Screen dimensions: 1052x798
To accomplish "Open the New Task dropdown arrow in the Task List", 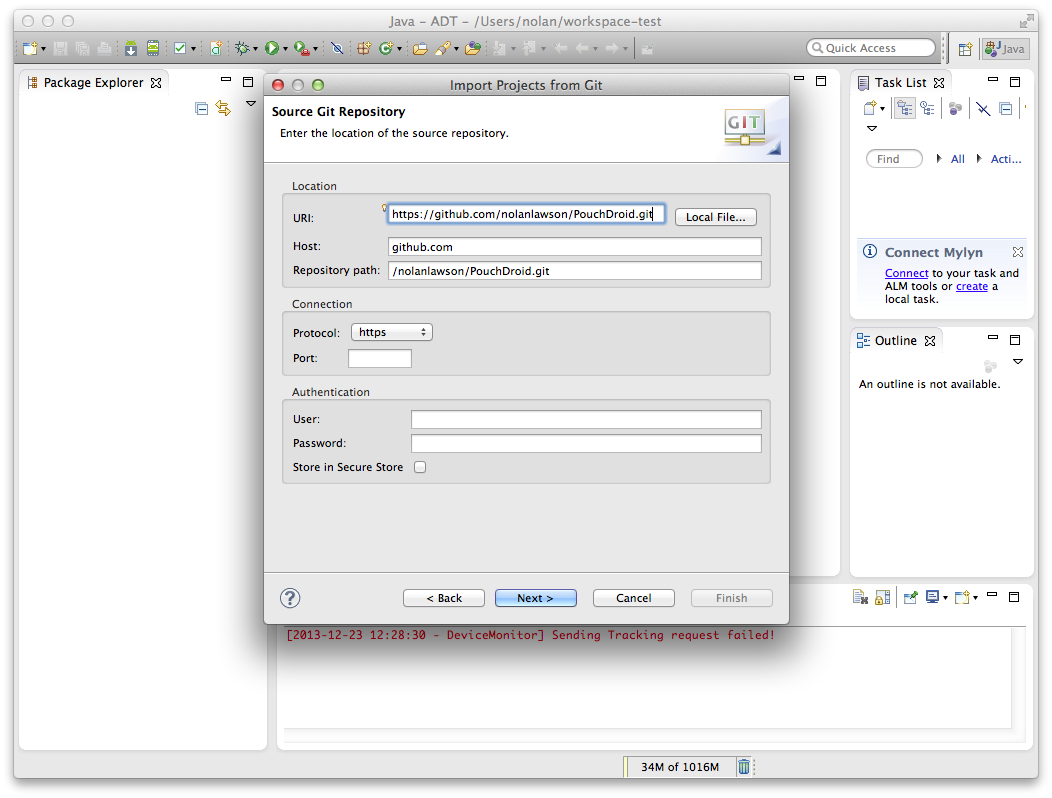I will click(882, 109).
